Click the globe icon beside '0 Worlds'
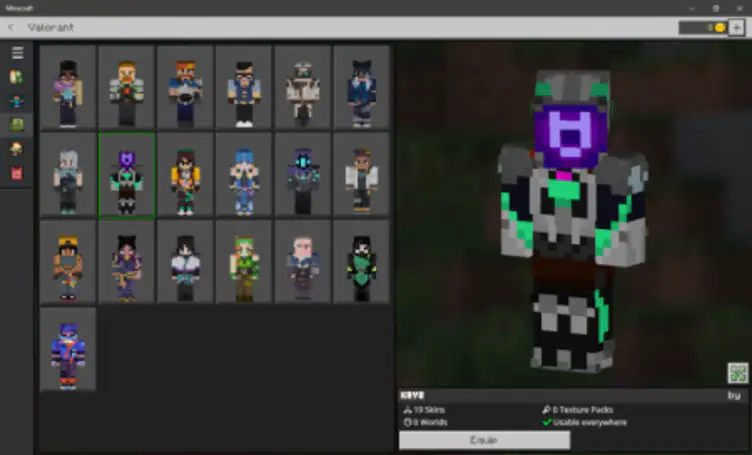Viewport: 752px width, 455px height. click(x=408, y=422)
